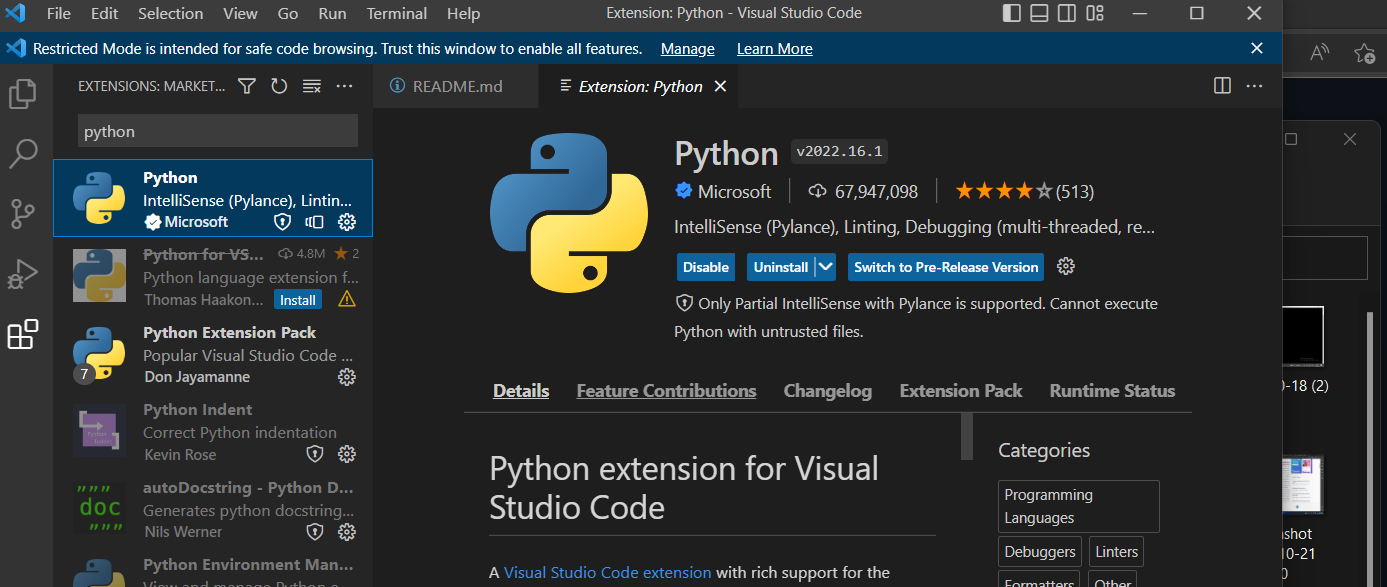
Task: Expand the Uninstall dropdown arrow
Action: 825,267
